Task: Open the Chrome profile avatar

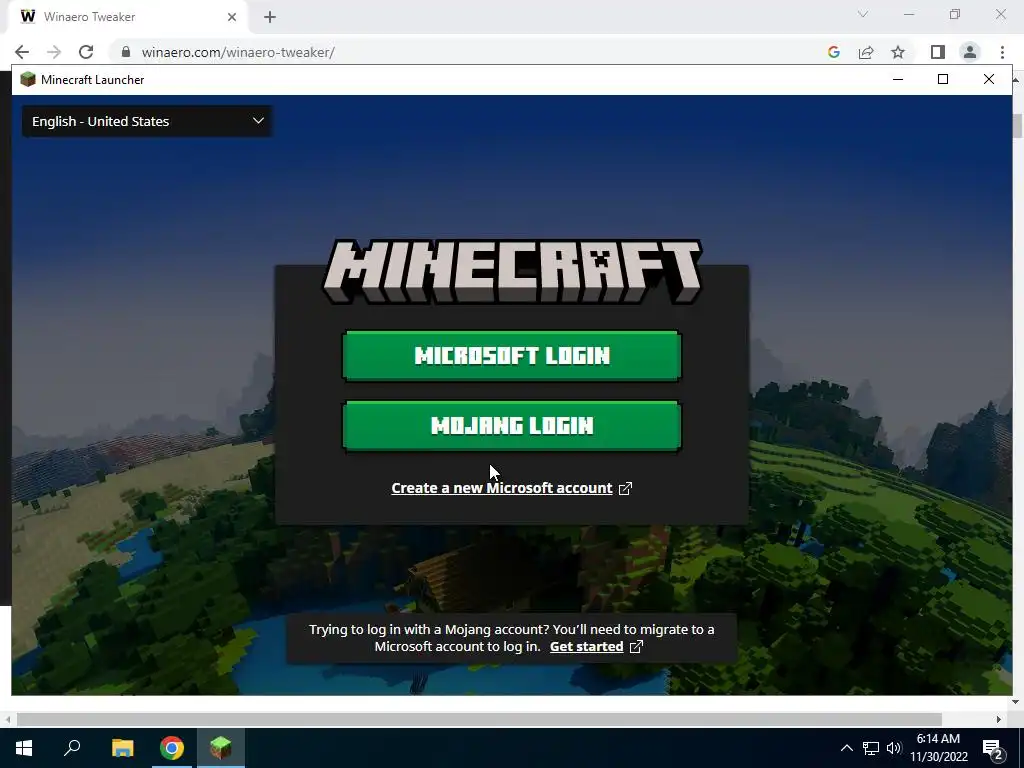Action: pos(970,52)
